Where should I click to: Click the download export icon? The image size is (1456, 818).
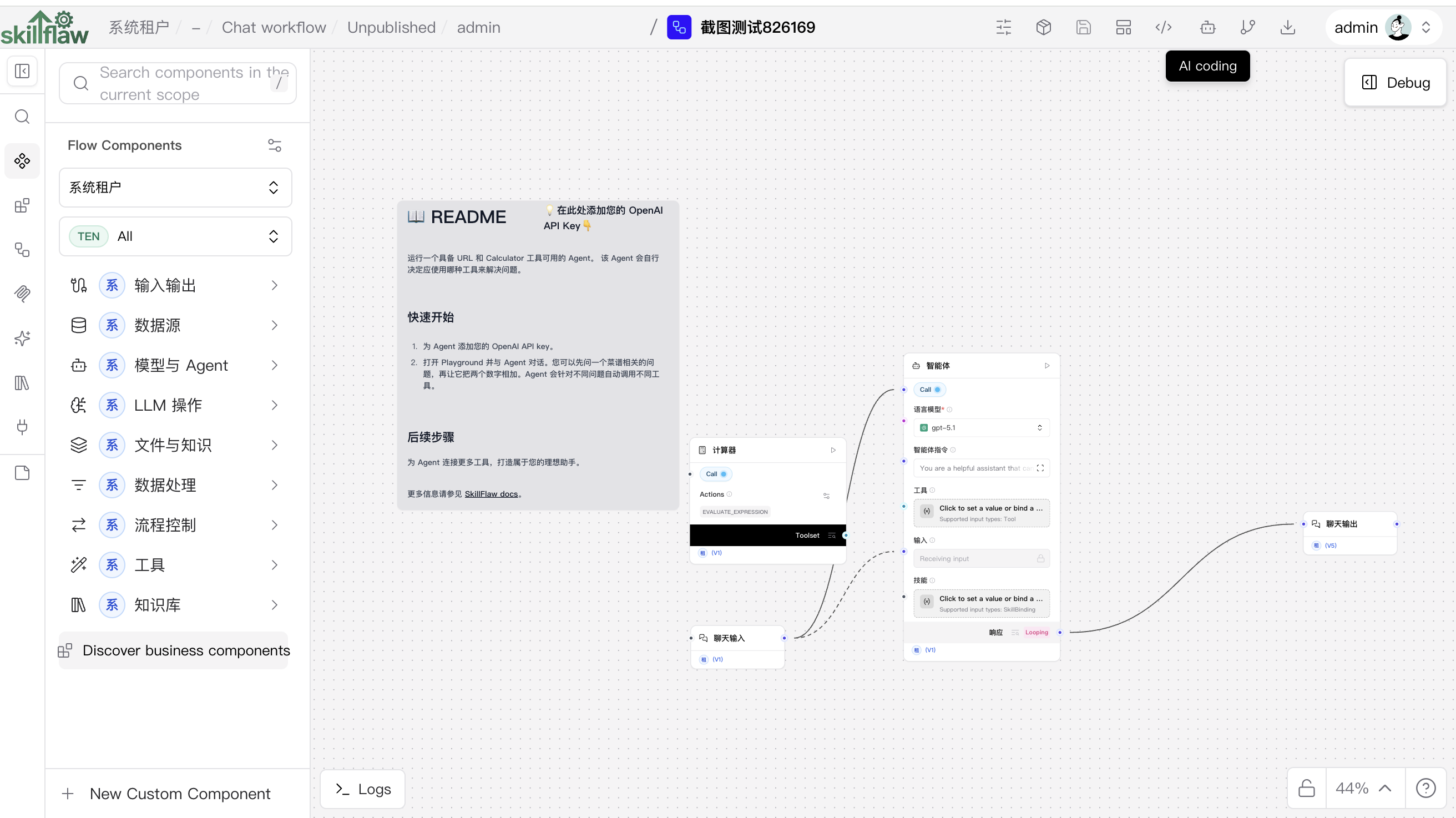tap(1287, 27)
